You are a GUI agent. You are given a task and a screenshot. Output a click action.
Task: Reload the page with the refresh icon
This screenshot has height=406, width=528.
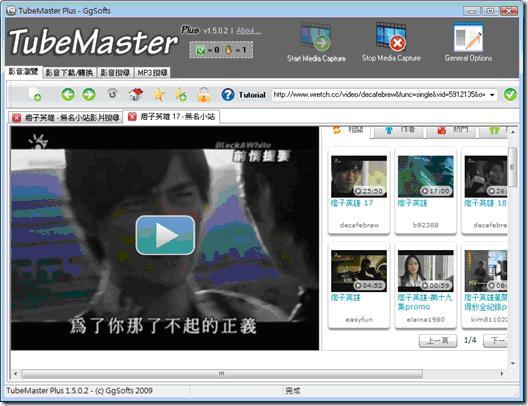pos(112,95)
